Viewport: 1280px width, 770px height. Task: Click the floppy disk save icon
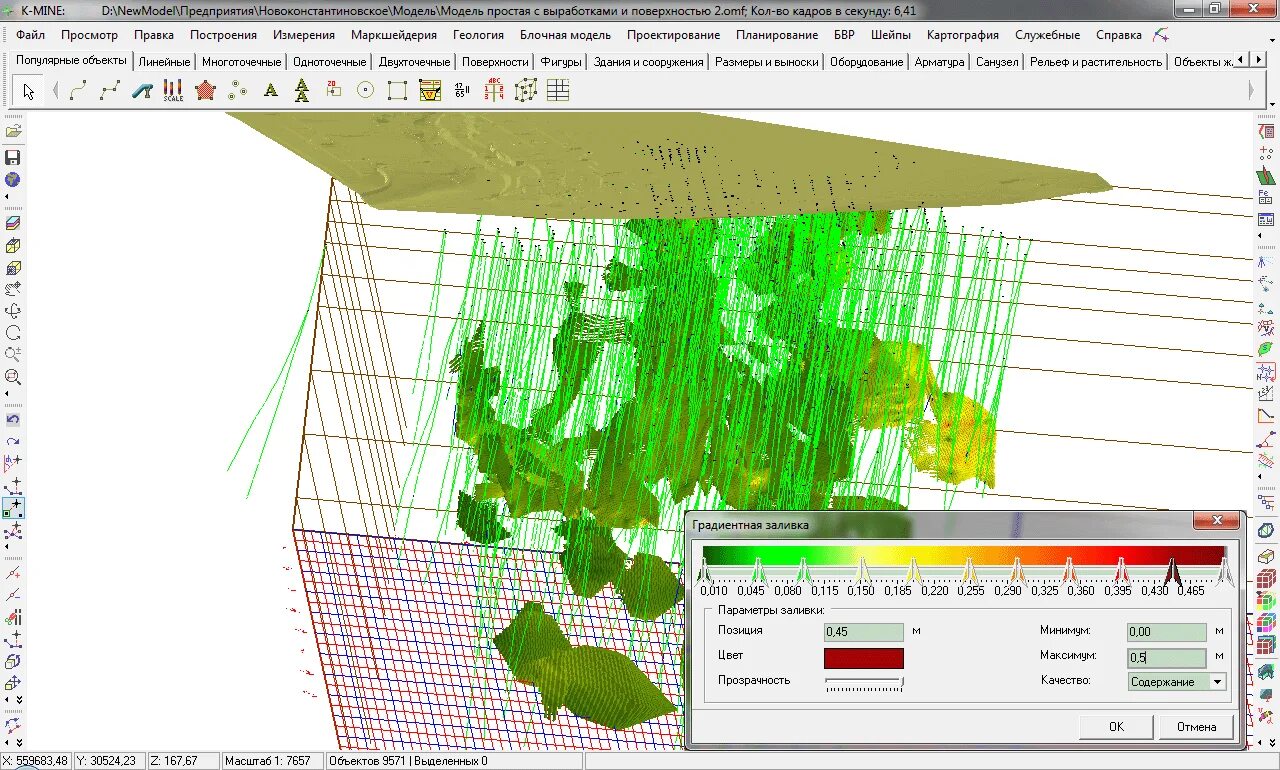point(13,158)
